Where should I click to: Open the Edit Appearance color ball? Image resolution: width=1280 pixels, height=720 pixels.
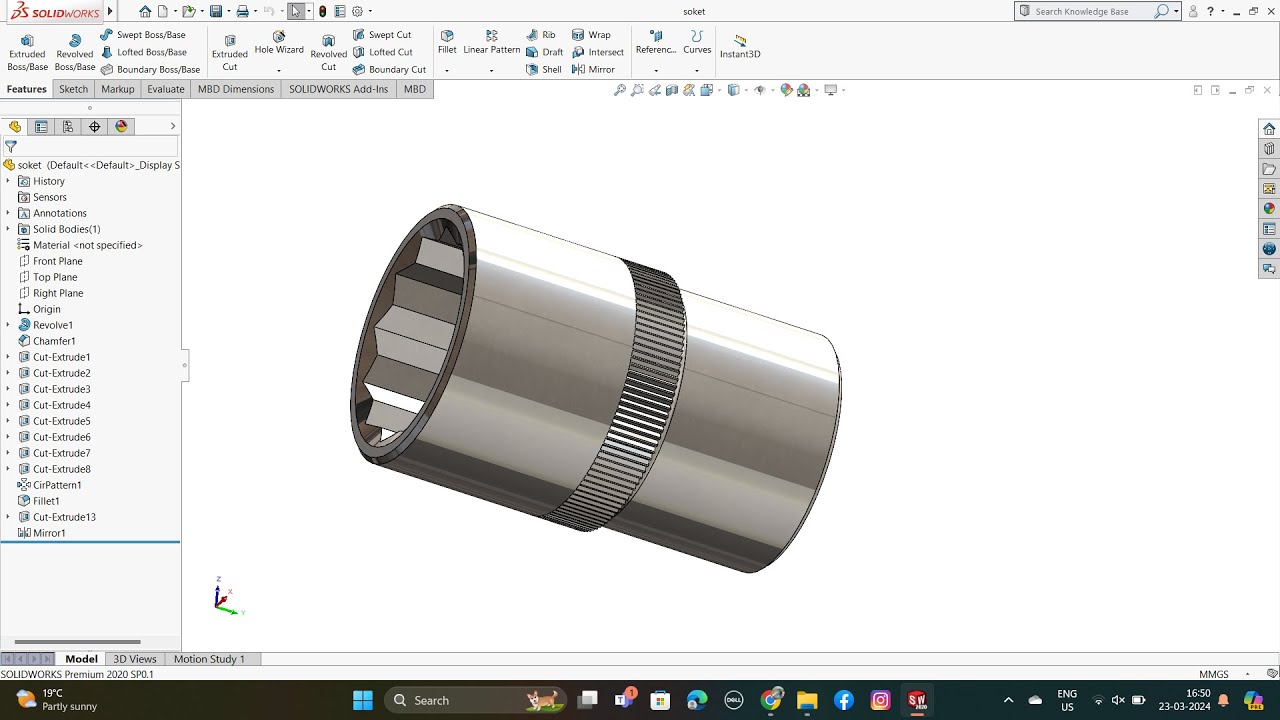pos(786,90)
